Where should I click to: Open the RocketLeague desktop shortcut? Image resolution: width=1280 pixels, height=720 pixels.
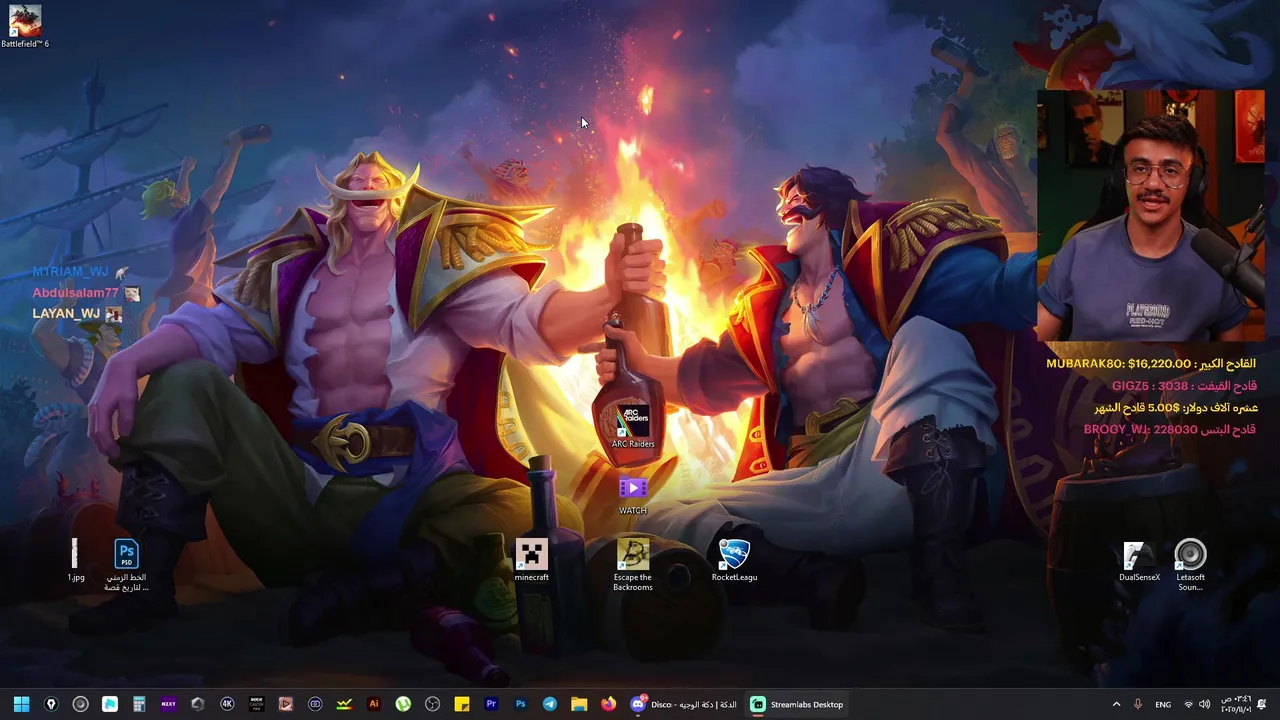tap(734, 560)
